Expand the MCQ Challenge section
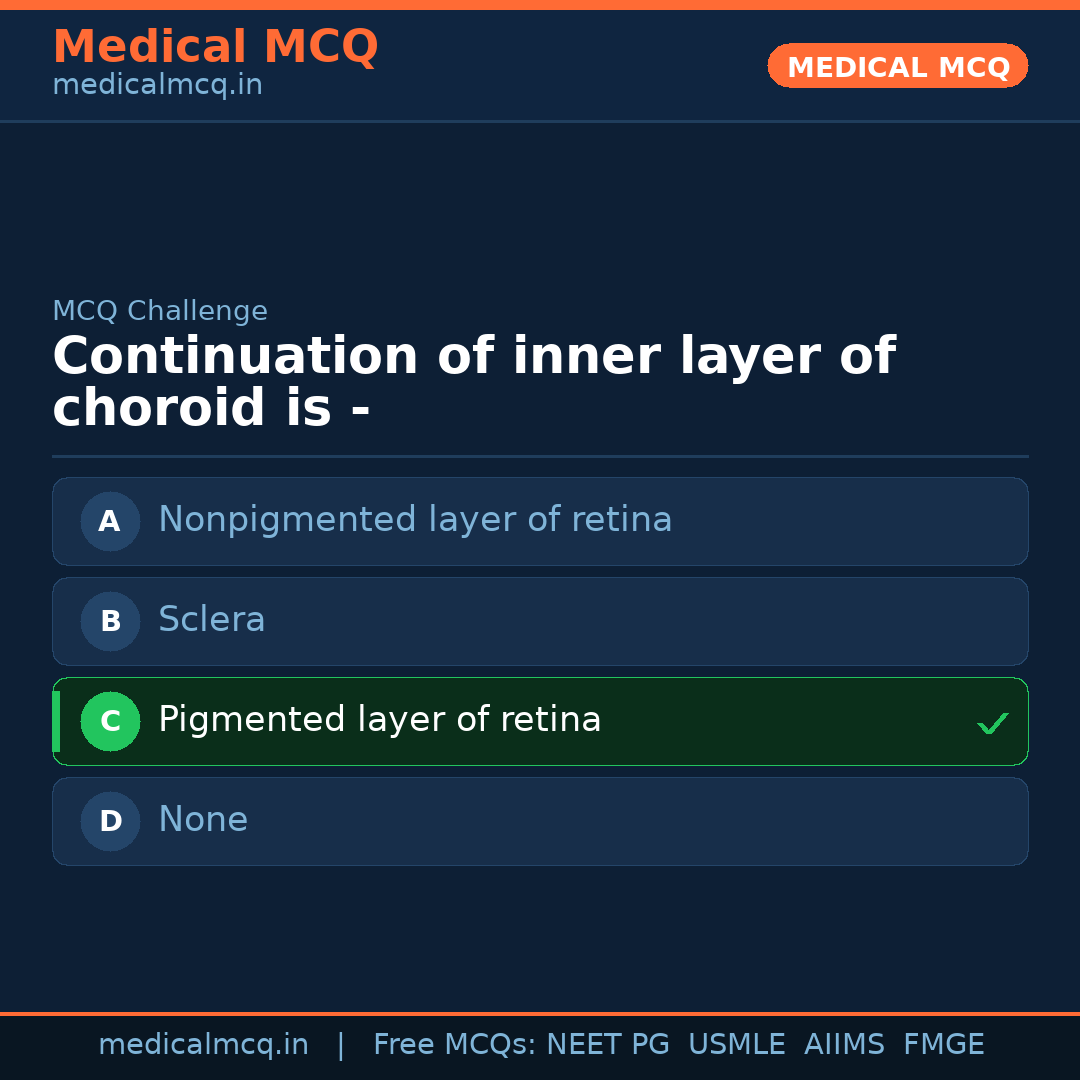1080x1080 pixels. click(159, 311)
